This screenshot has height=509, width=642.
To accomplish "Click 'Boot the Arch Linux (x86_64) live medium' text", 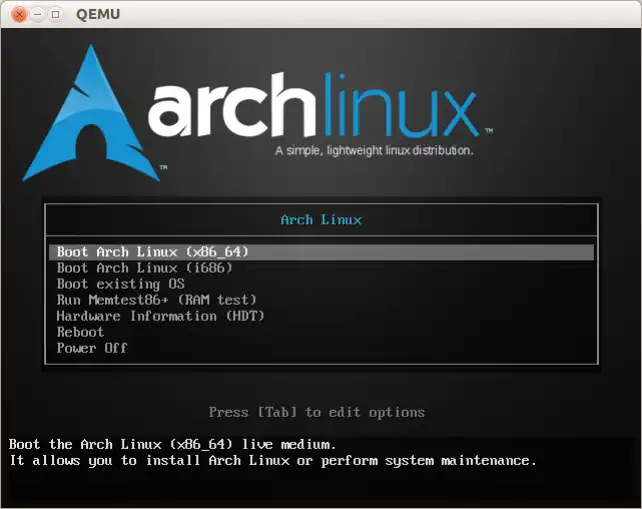I will point(172,444).
